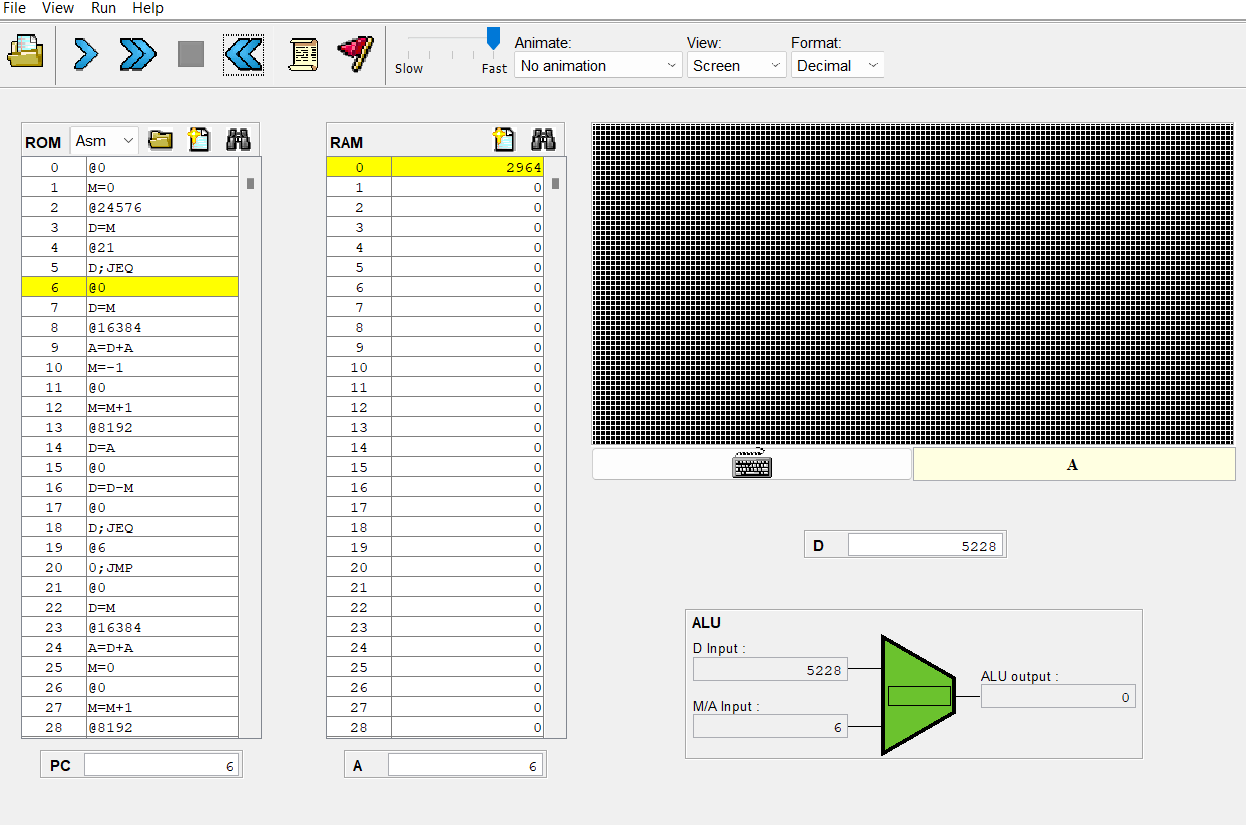Open the Load Script scroll icon
The width and height of the screenshot is (1246, 825).
click(x=303, y=54)
